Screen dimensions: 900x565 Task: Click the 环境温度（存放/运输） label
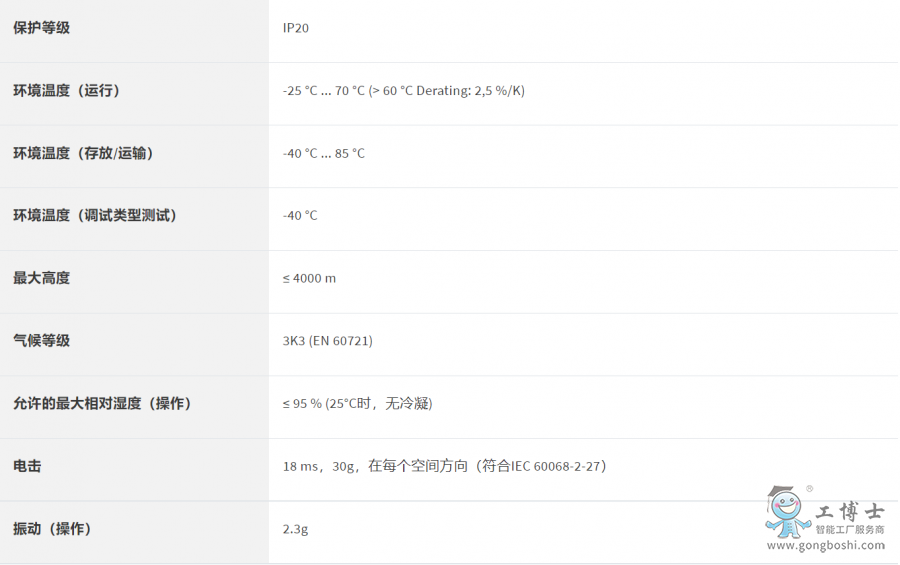[83, 153]
